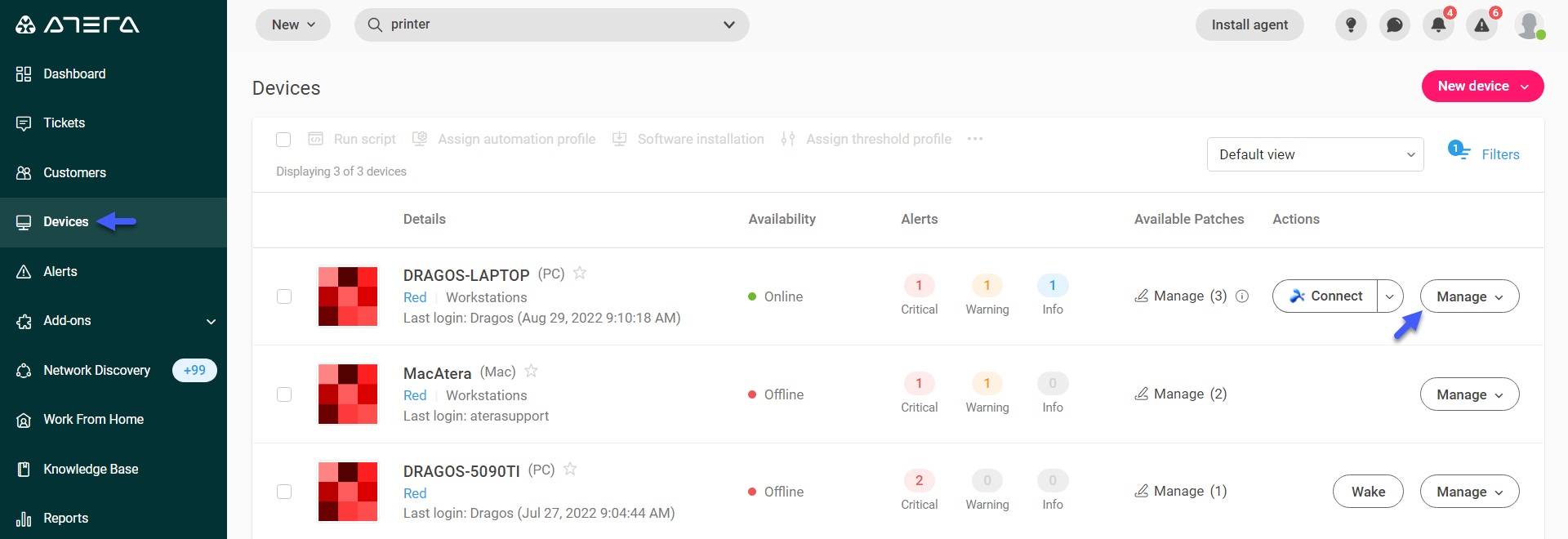
Task: Open the Manage dropdown for MacAtera
Action: click(1469, 394)
